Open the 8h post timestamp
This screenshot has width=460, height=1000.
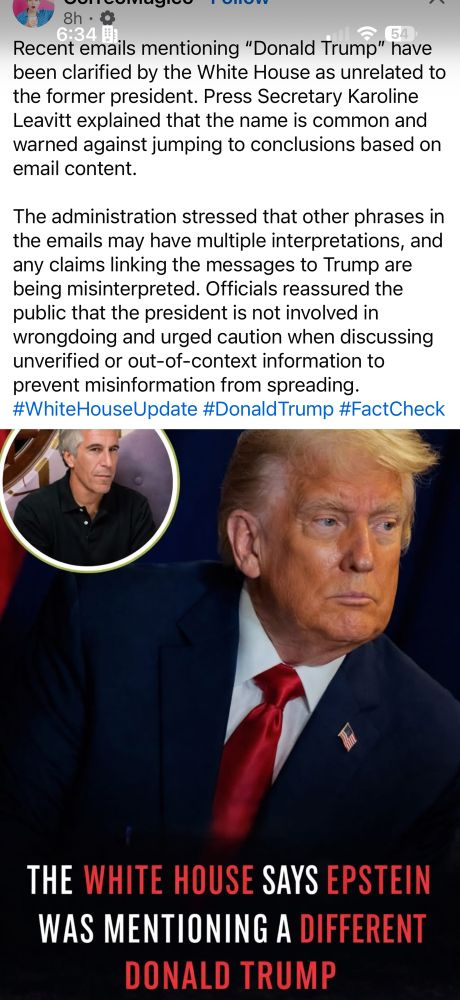pos(73,18)
